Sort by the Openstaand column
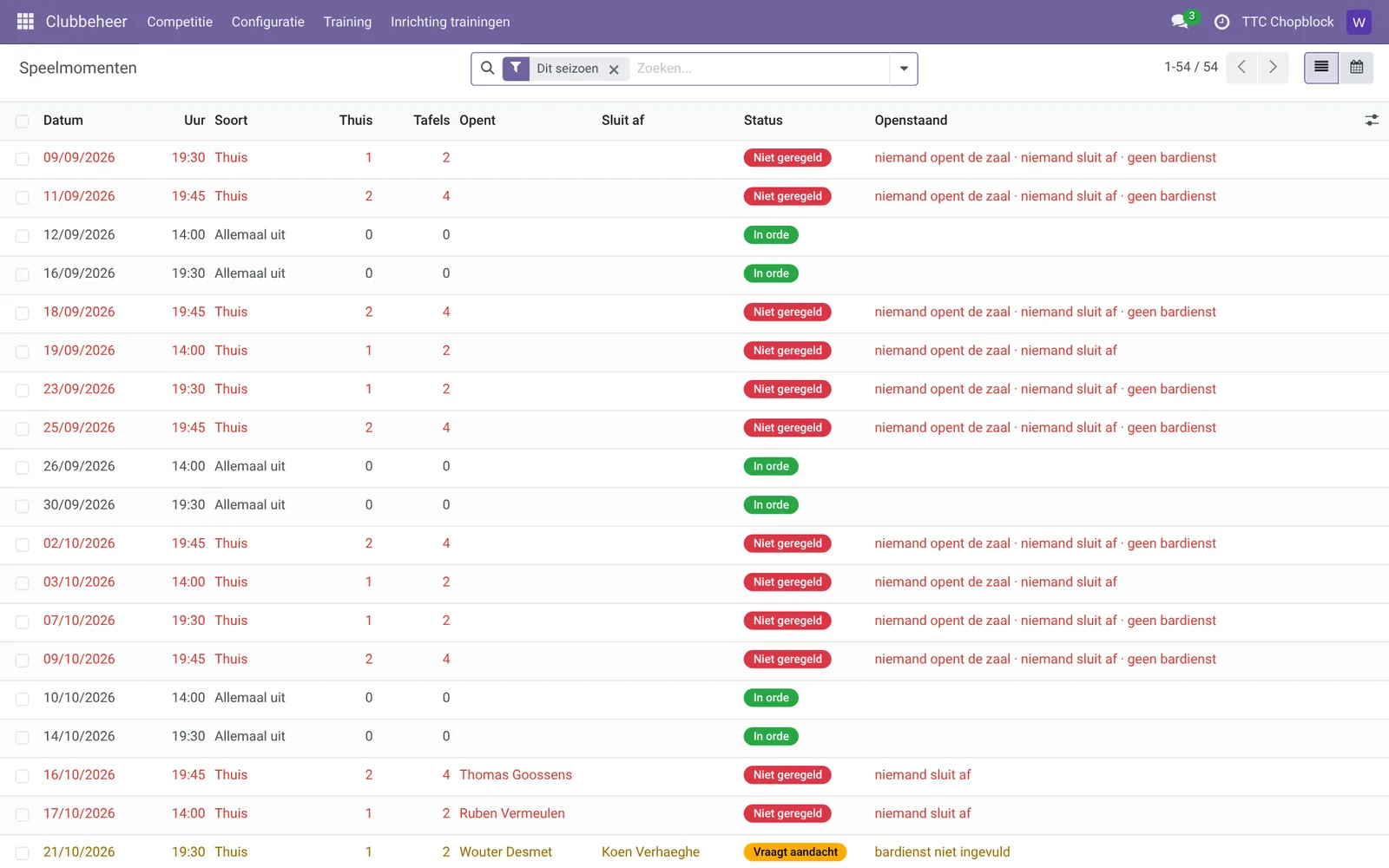The width and height of the screenshot is (1389, 868). tap(911, 121)
